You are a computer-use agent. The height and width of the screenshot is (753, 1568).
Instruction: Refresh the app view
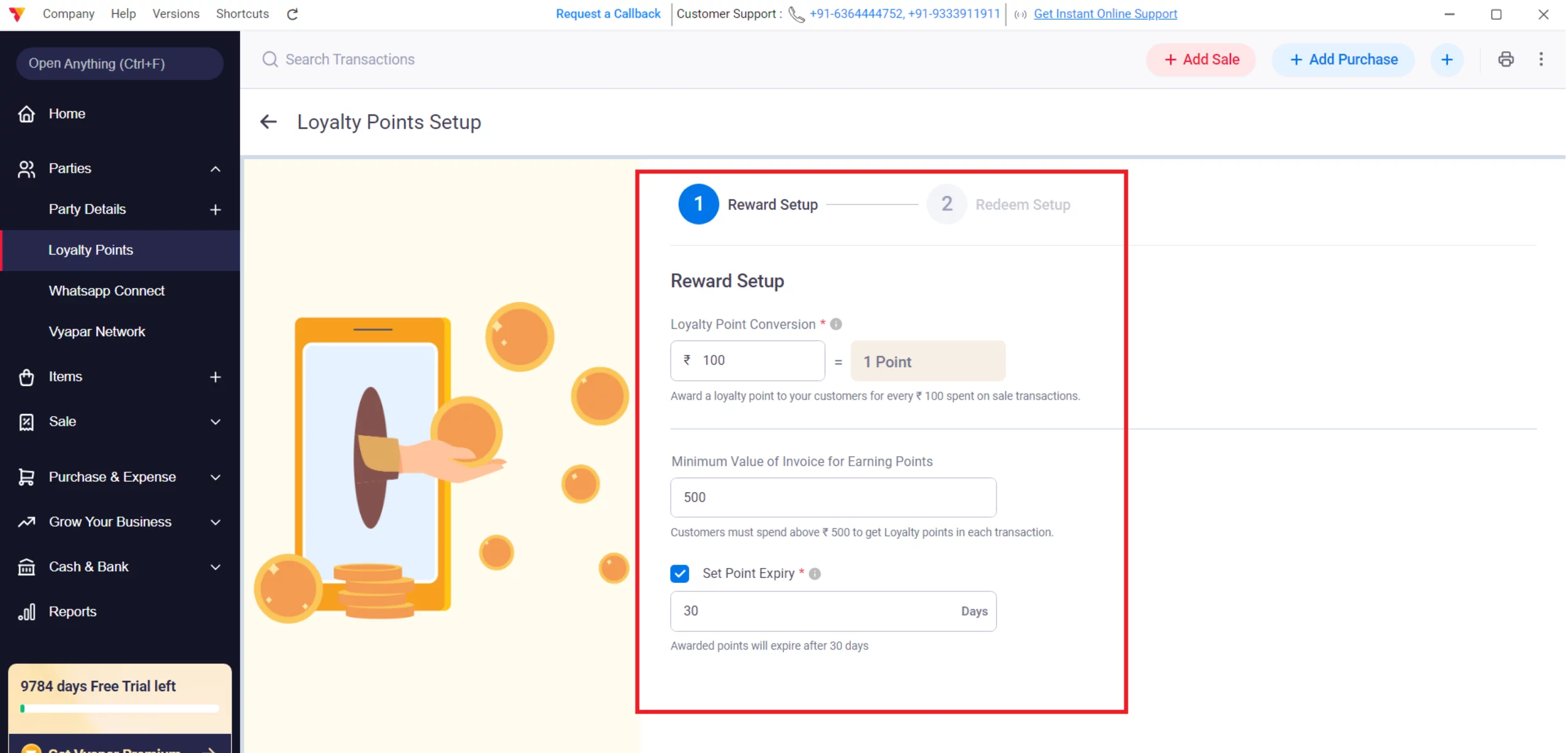(x=292, y=13)
